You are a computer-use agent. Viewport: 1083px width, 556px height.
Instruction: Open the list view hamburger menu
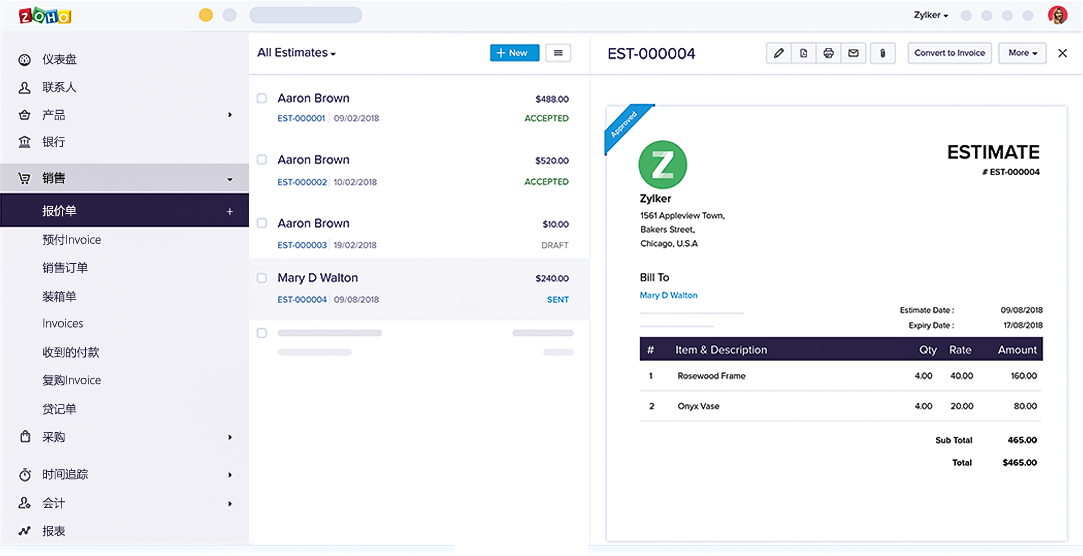pyautogui.click(x=558, y=52)
